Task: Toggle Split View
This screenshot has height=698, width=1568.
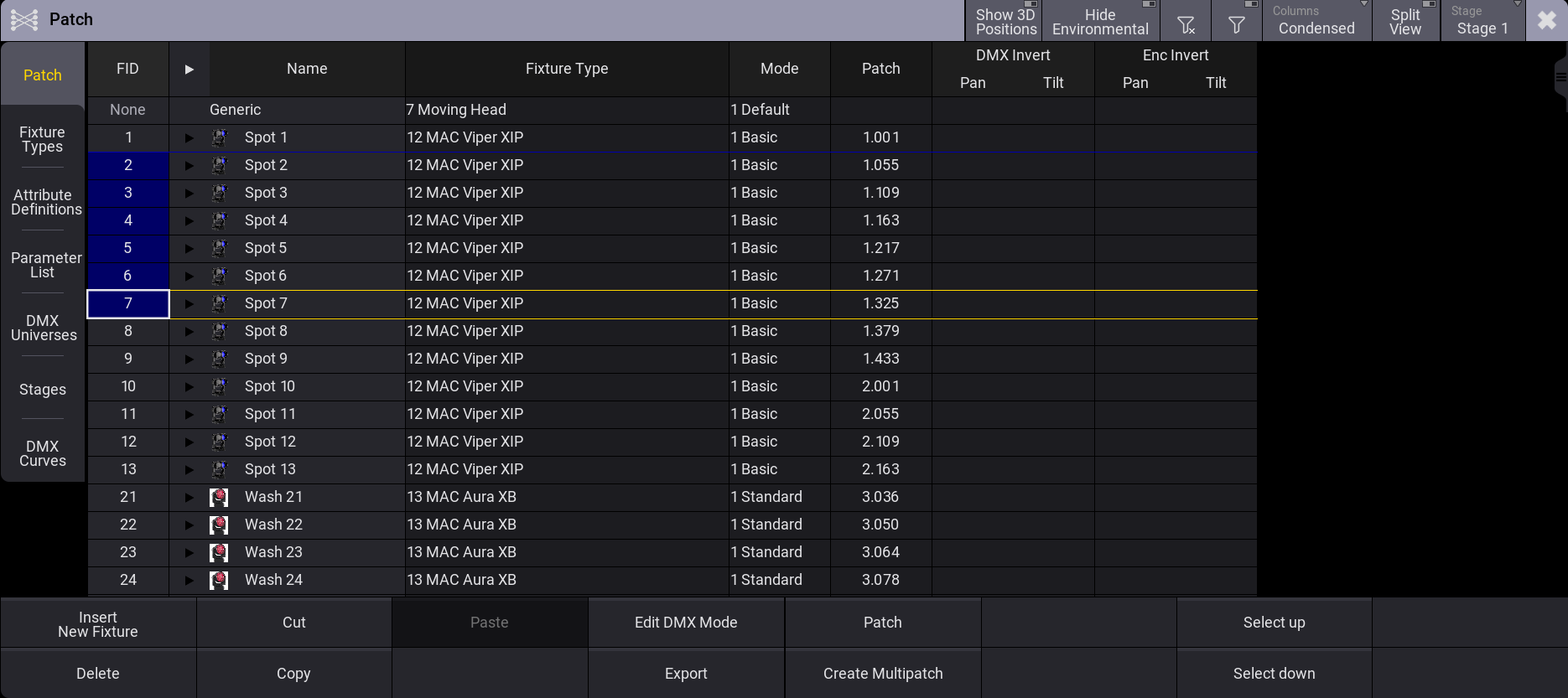Action: point(1405,21)
